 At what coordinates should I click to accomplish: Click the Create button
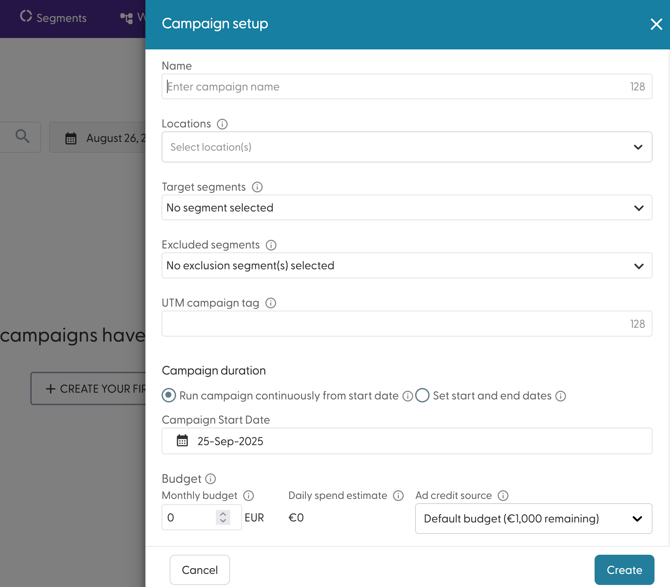pyautogui.click(x=624, y=570)
